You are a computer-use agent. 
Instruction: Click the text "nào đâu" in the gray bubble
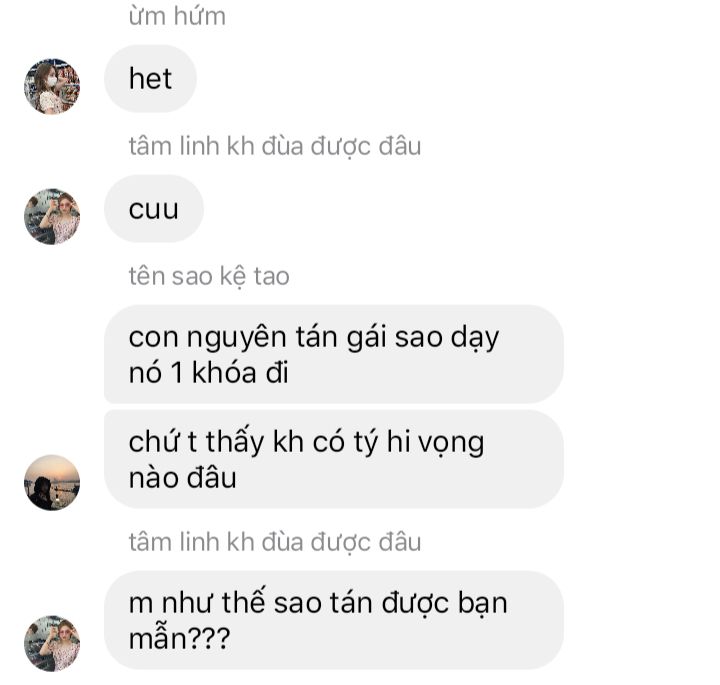click(183, 478)
